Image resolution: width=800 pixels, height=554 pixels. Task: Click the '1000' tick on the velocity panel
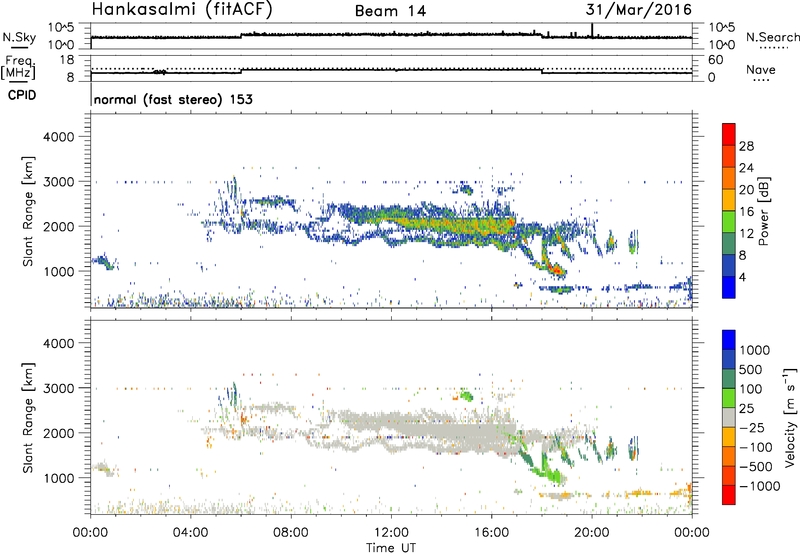pyautogui.click(x=59, y=478)
